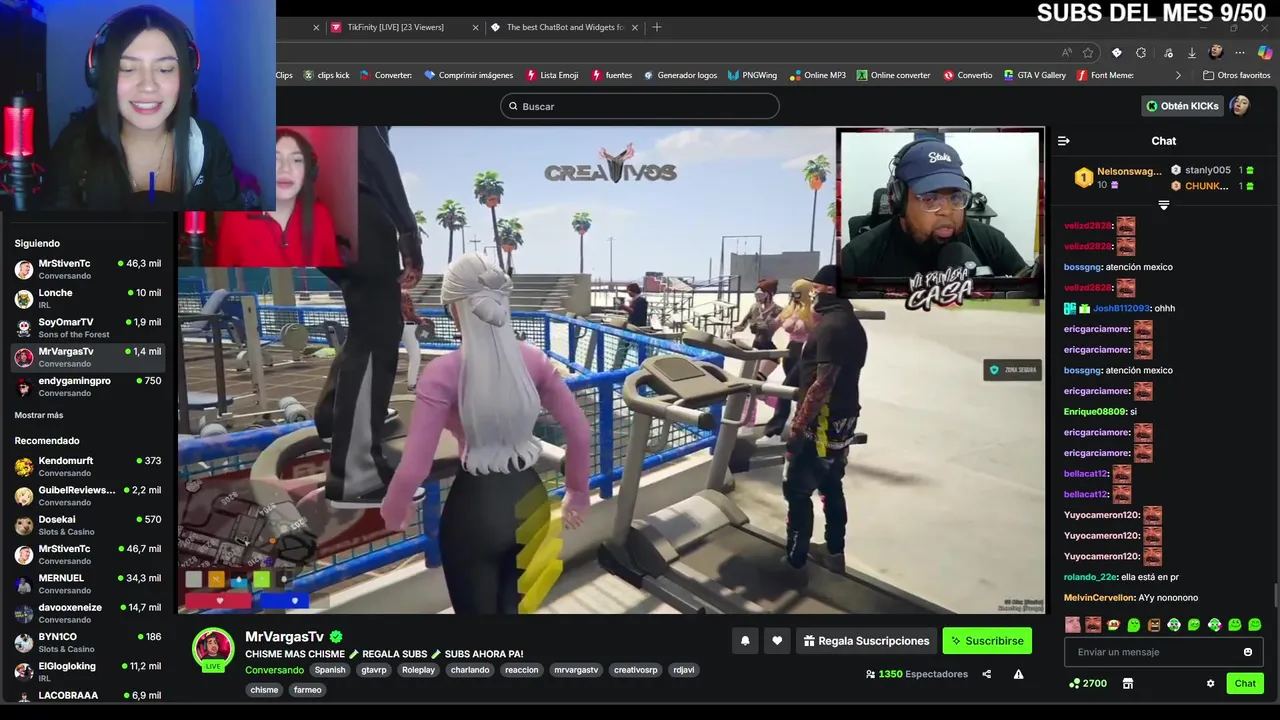Expand bookmarks overflow chevron
This screenshot has height=720, width=1280.
[1177, 75]
